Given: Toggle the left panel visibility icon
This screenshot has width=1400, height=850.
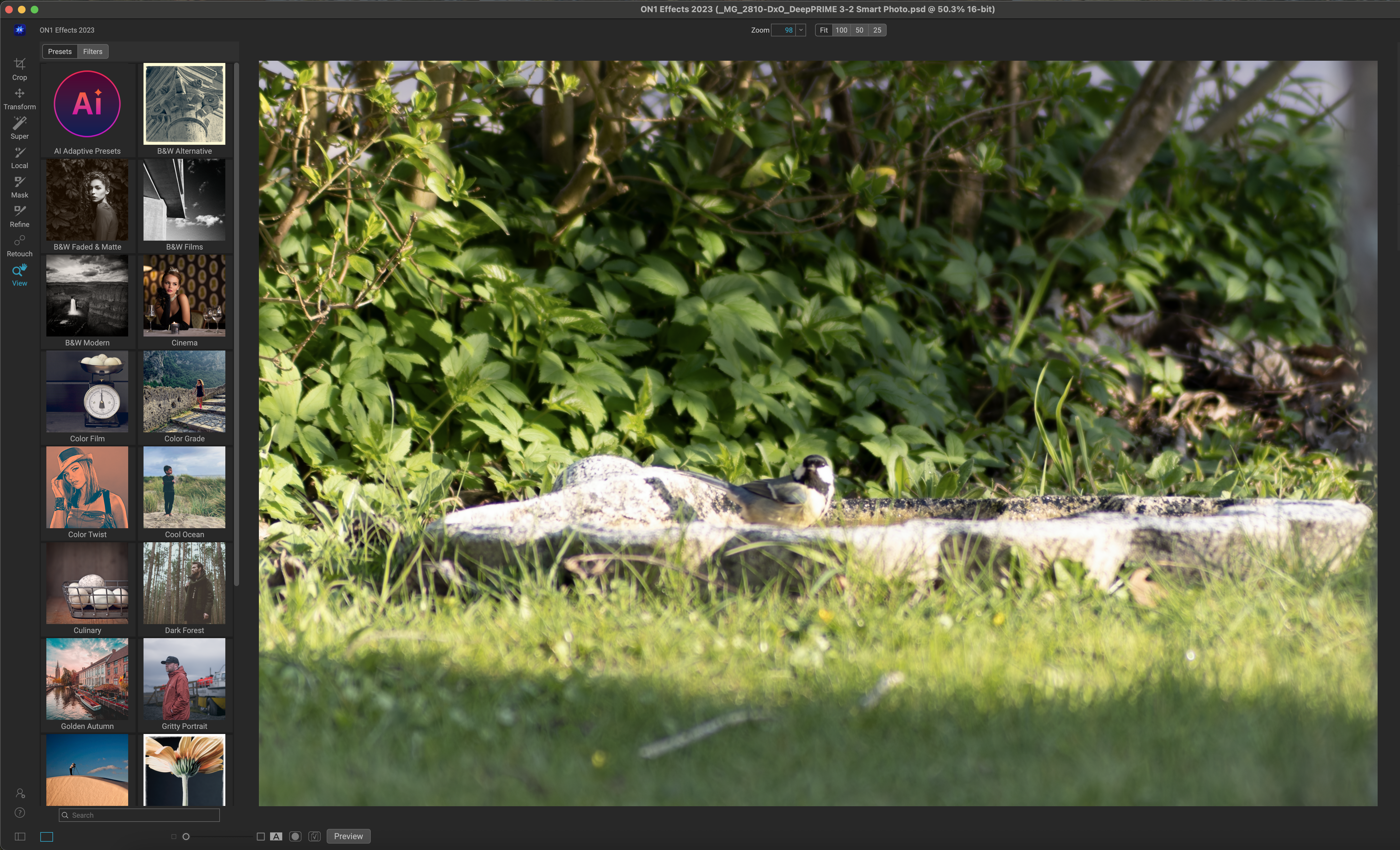Looking at the screenshot, I should click(x=20, y=836).
